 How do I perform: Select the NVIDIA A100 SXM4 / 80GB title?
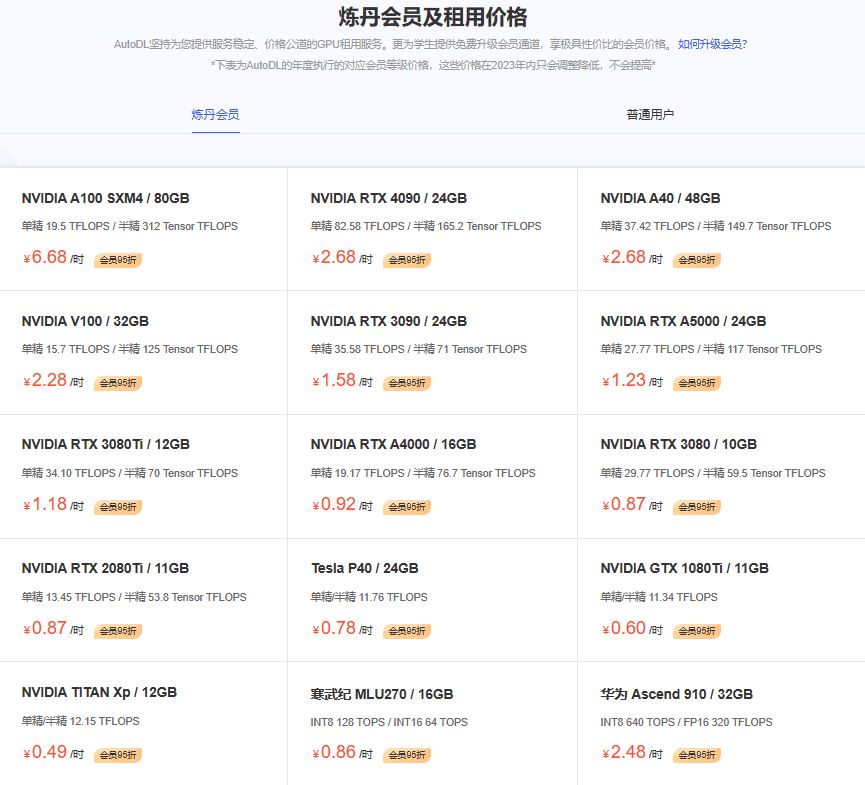click(105, 198)
